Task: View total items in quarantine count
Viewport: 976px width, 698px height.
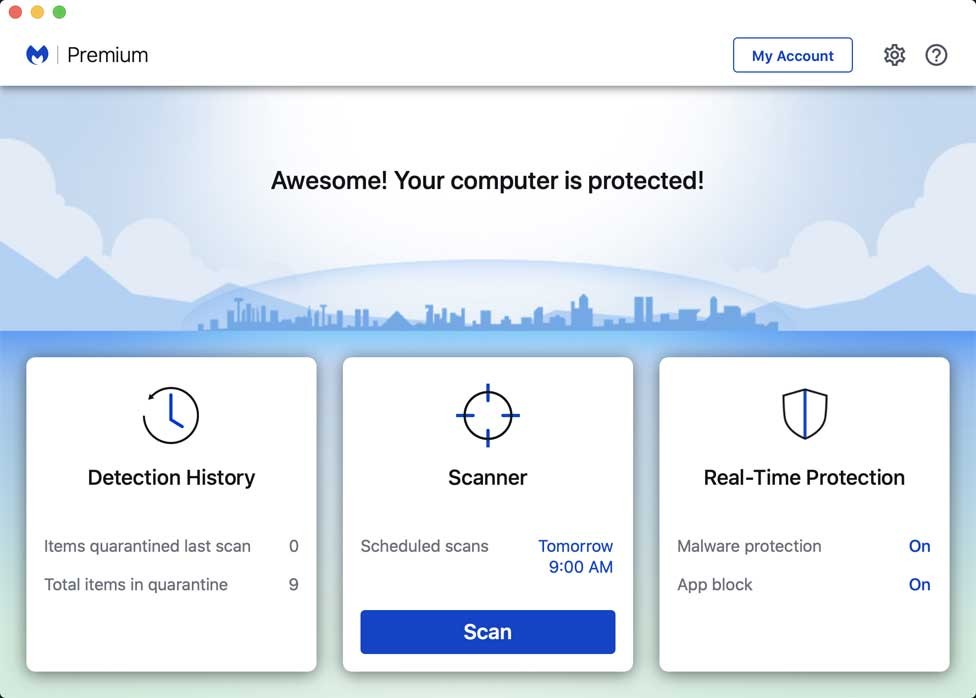Action: [x=292, y=584]
